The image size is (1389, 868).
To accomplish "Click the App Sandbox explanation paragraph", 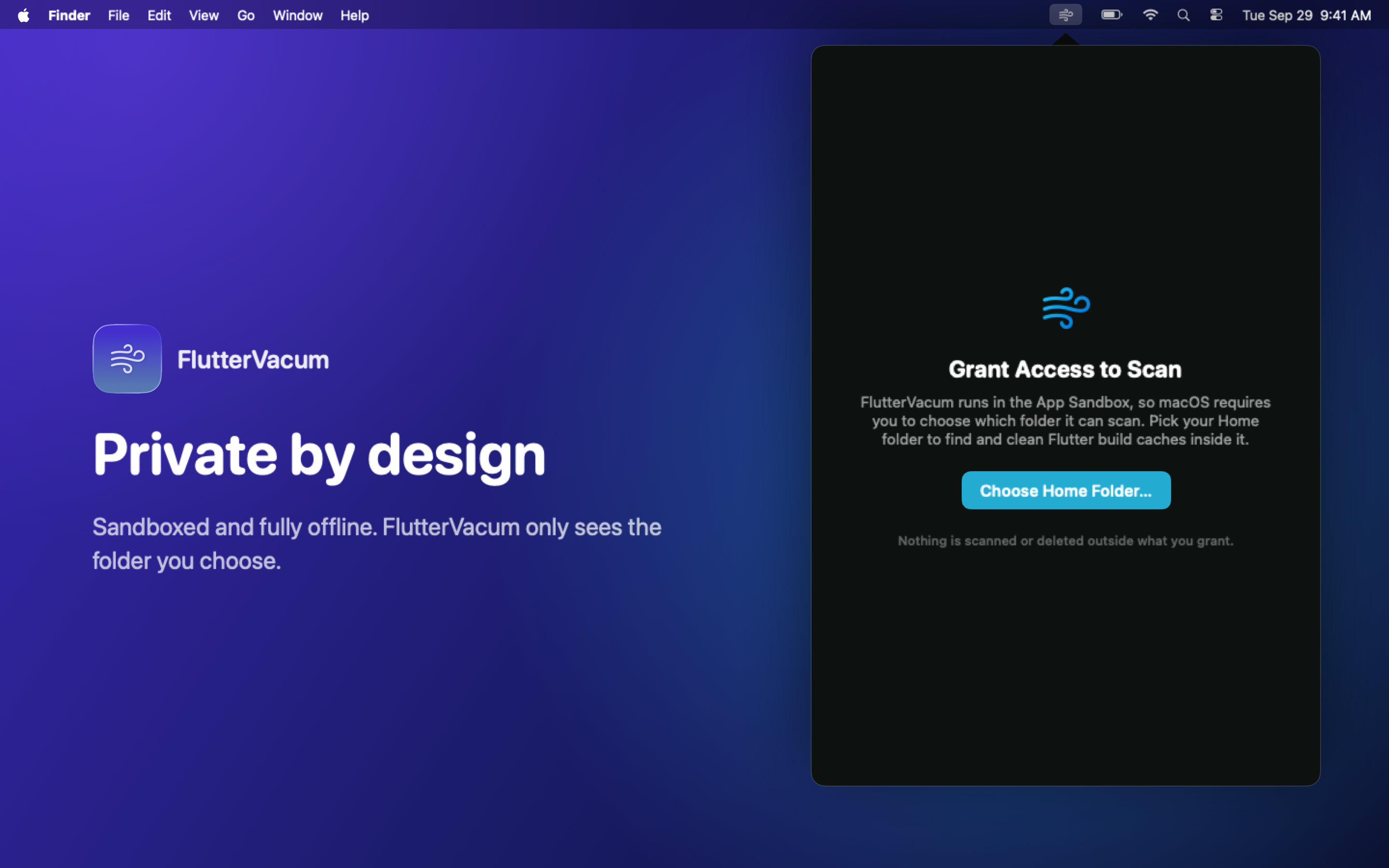I will point(1065,421).
